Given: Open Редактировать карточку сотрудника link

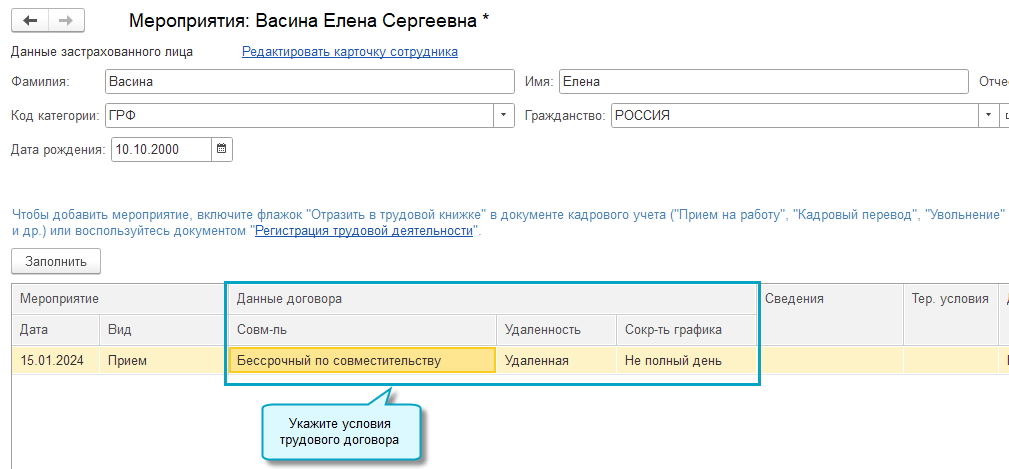Looking at the screenshot, I should tap(350, 52).
